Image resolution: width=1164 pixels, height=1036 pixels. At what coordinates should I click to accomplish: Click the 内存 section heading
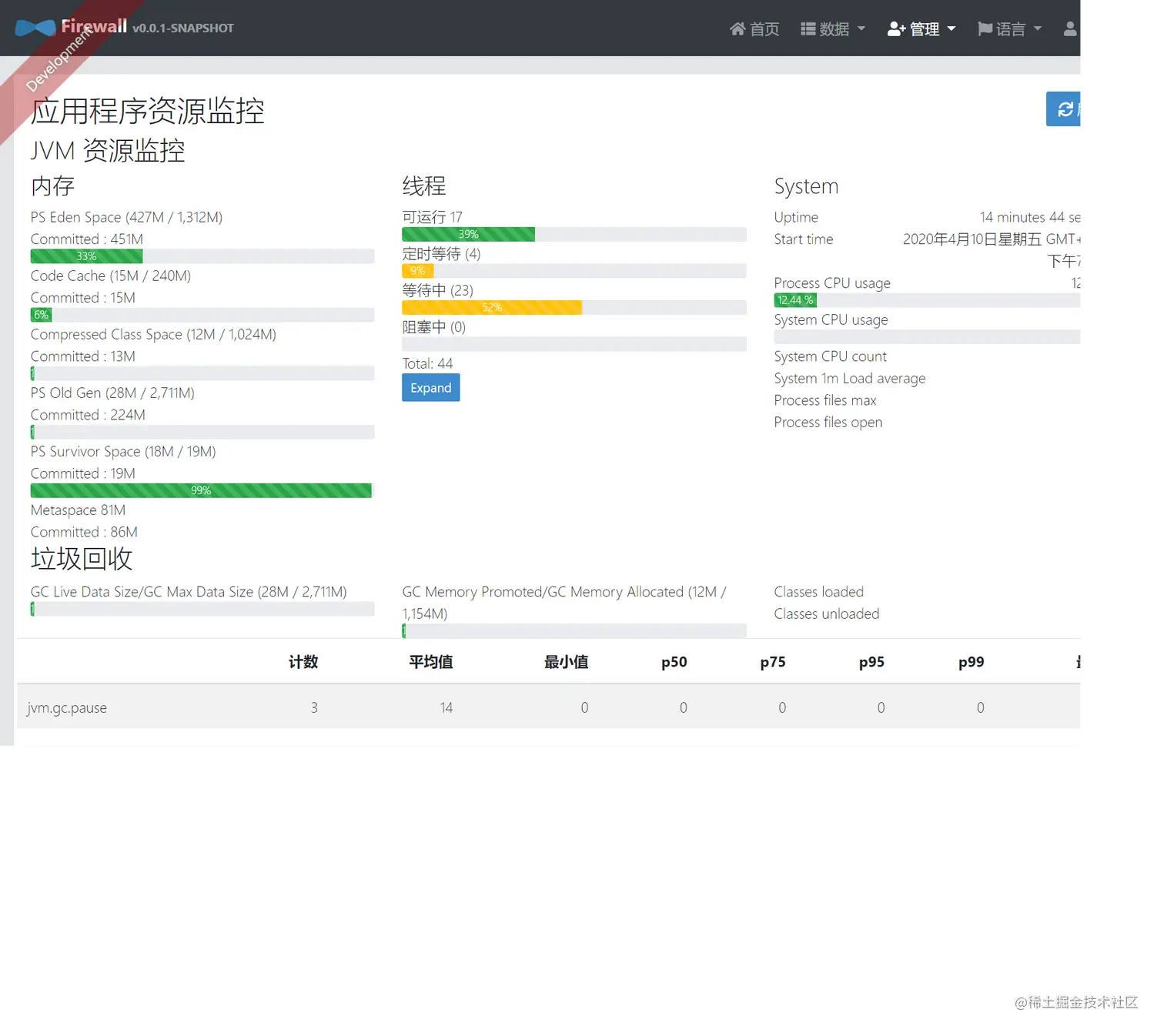pos(52,185)
